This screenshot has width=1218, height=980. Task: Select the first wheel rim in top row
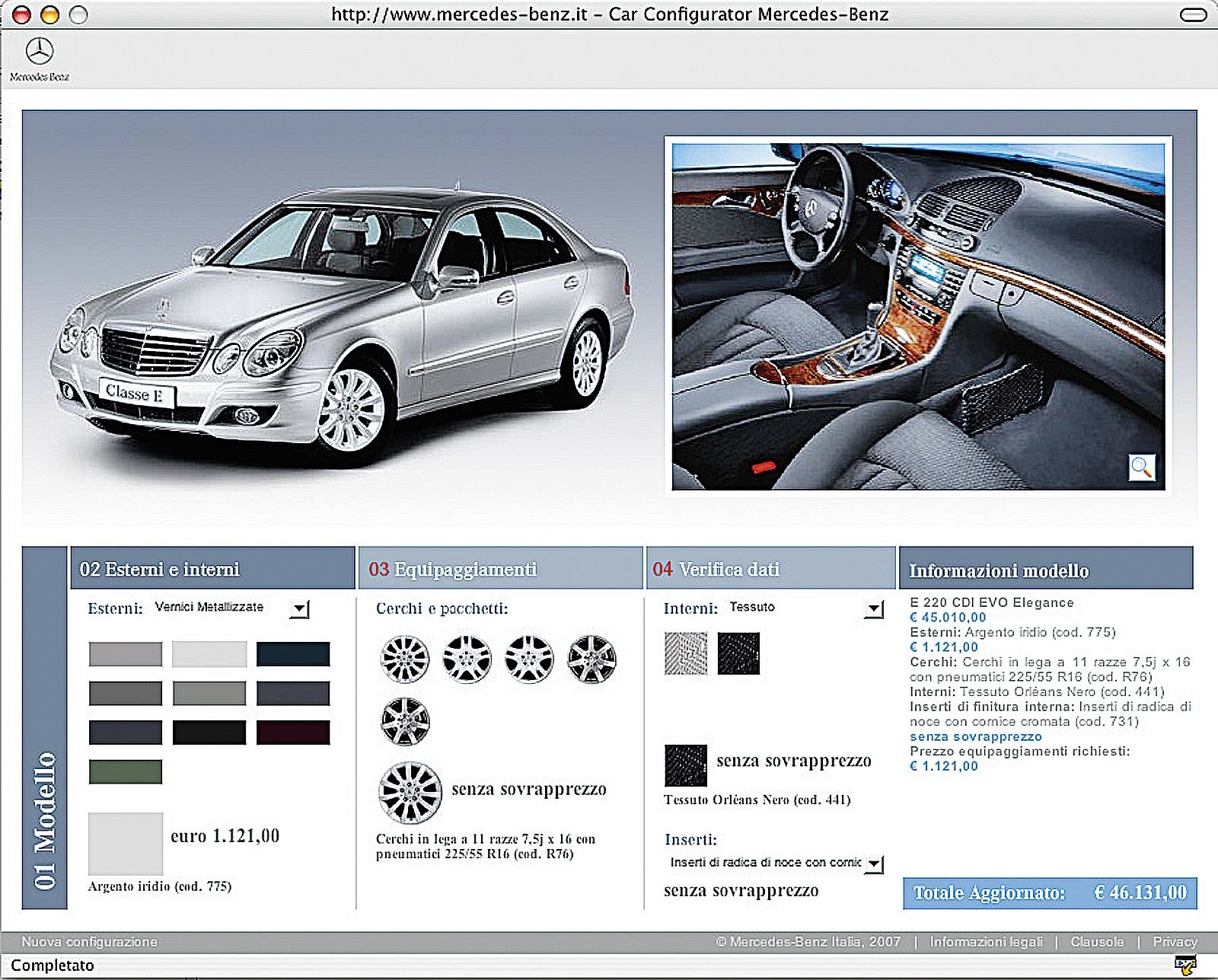tap(405, 659)
